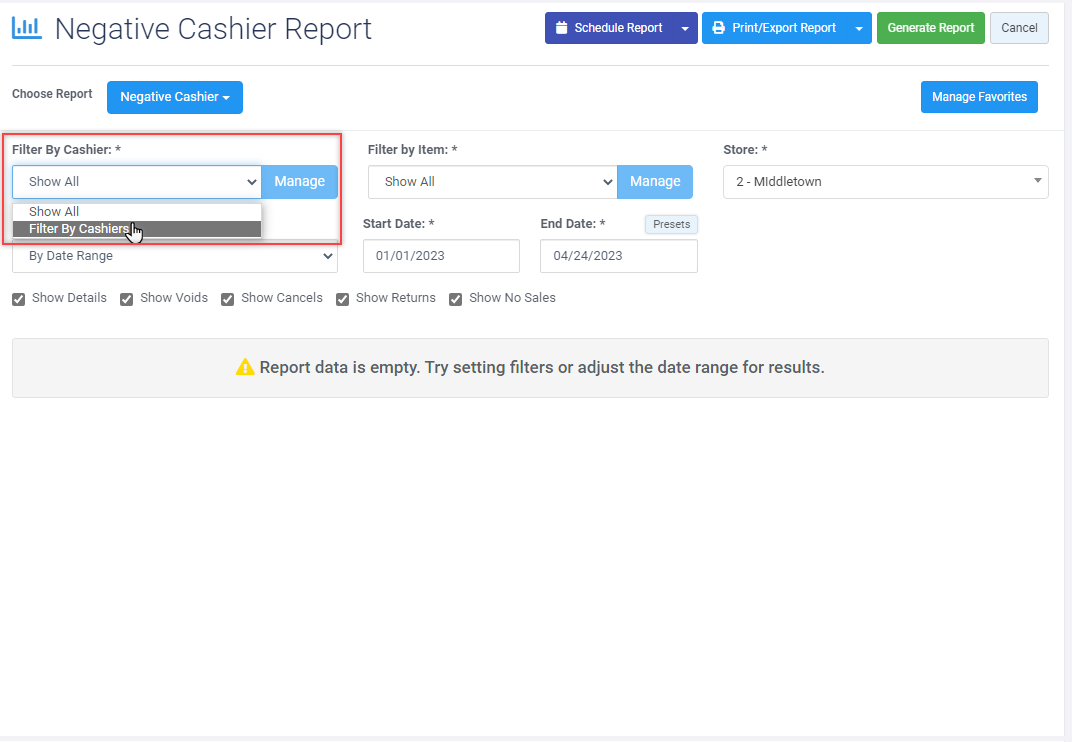
Task: Disable the Show Cancels checkbox
Action: click(228, 299)
